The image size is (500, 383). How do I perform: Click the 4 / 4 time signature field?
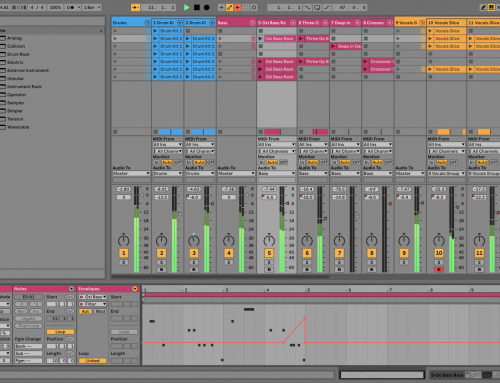point(37,7)
